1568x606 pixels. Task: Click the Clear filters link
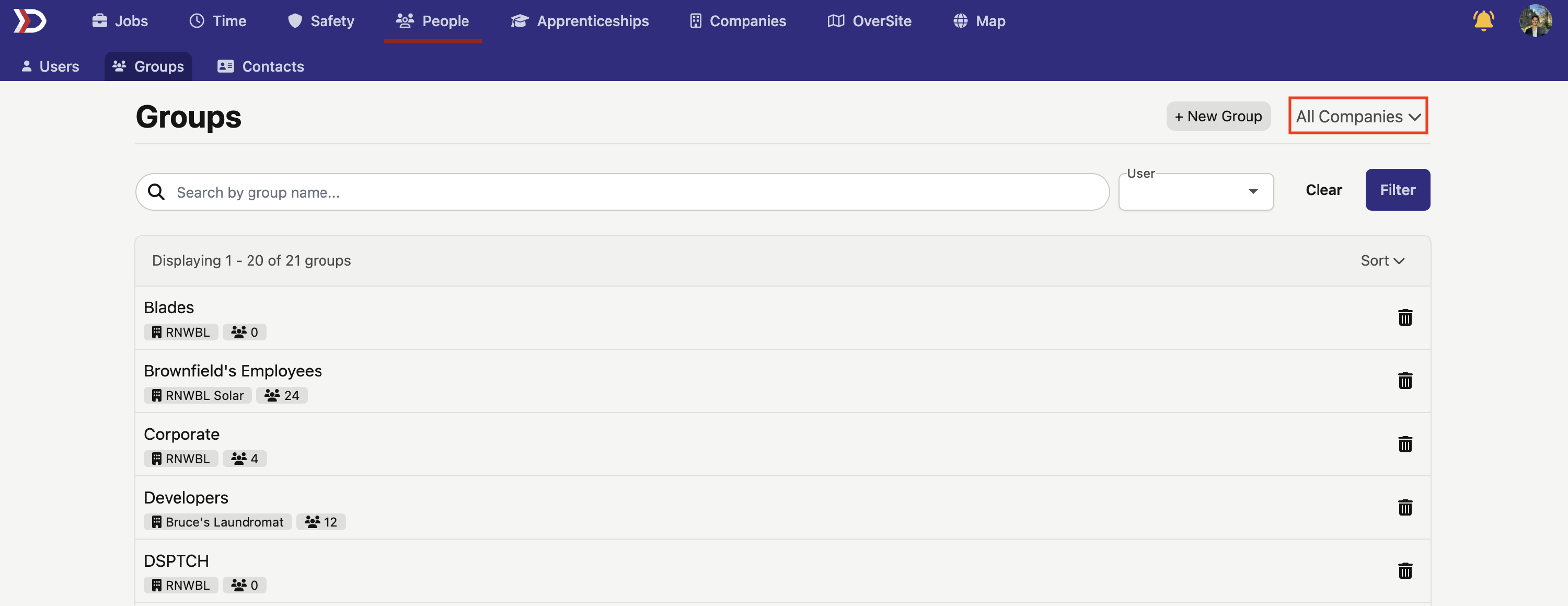tap(1323, 190)
